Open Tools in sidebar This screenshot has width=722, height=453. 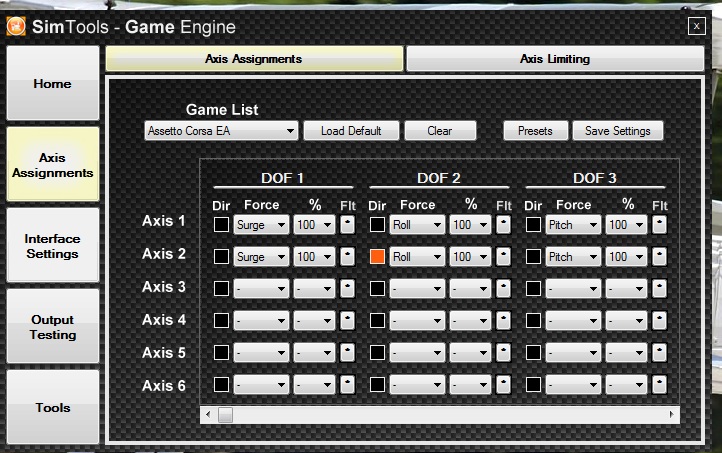tap(52, 407)
